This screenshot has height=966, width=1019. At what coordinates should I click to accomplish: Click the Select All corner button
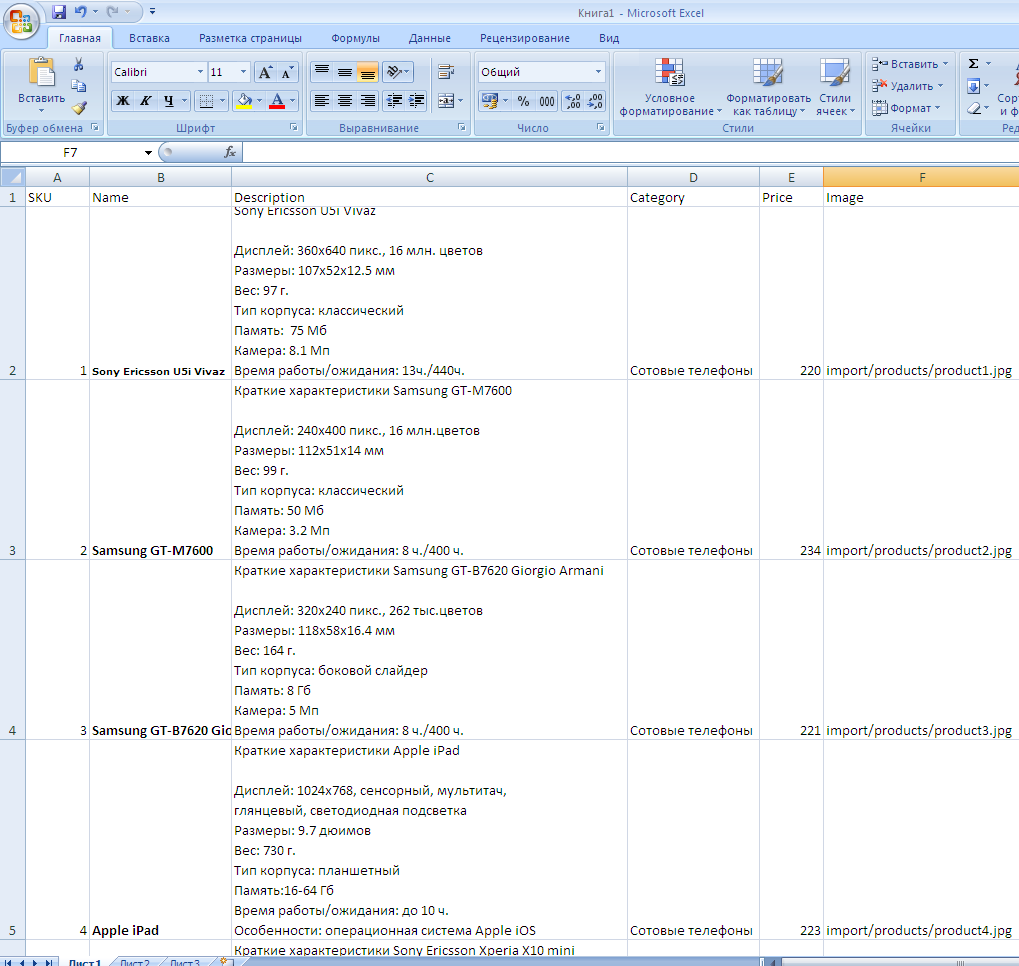[12, 177]
